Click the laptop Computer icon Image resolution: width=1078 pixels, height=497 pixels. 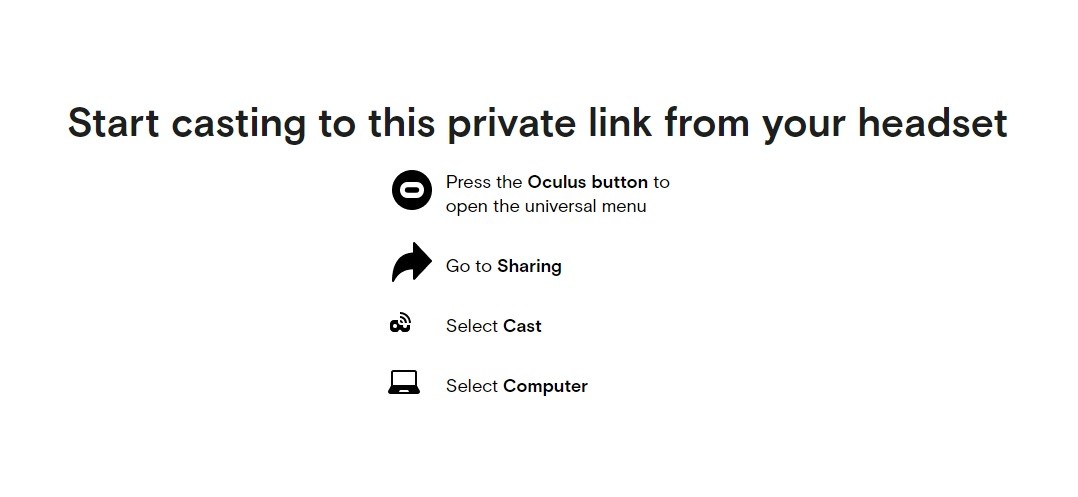[x=404, y=383]
